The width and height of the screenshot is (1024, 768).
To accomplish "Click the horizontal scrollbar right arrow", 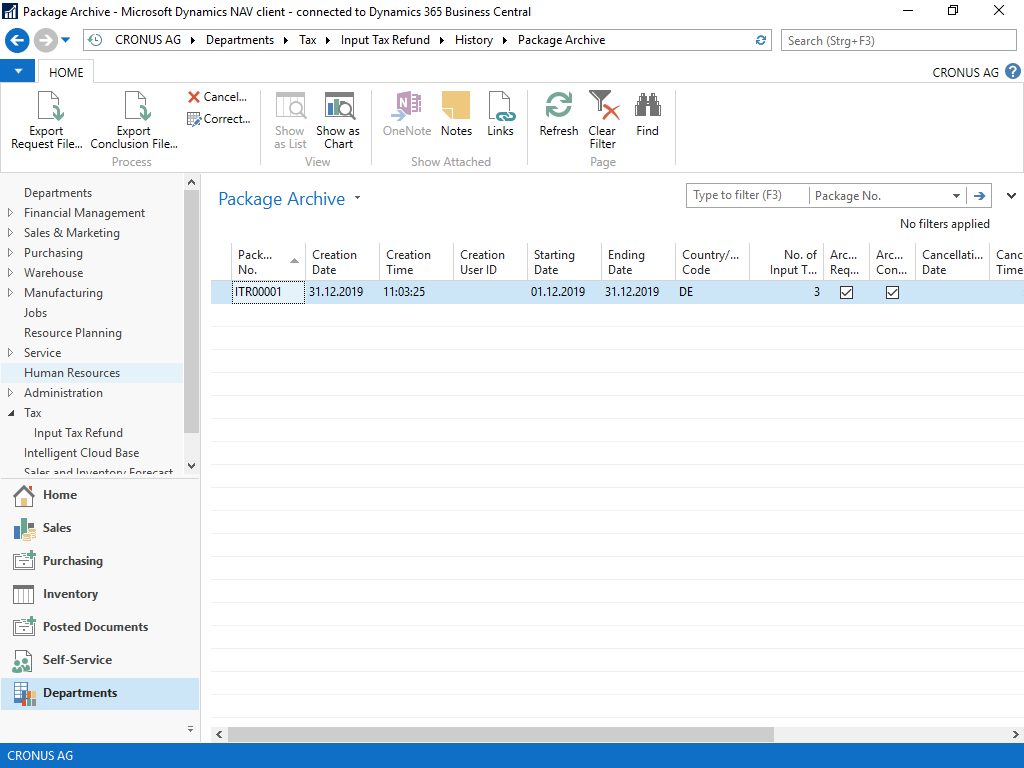I will coord(1016,735).
